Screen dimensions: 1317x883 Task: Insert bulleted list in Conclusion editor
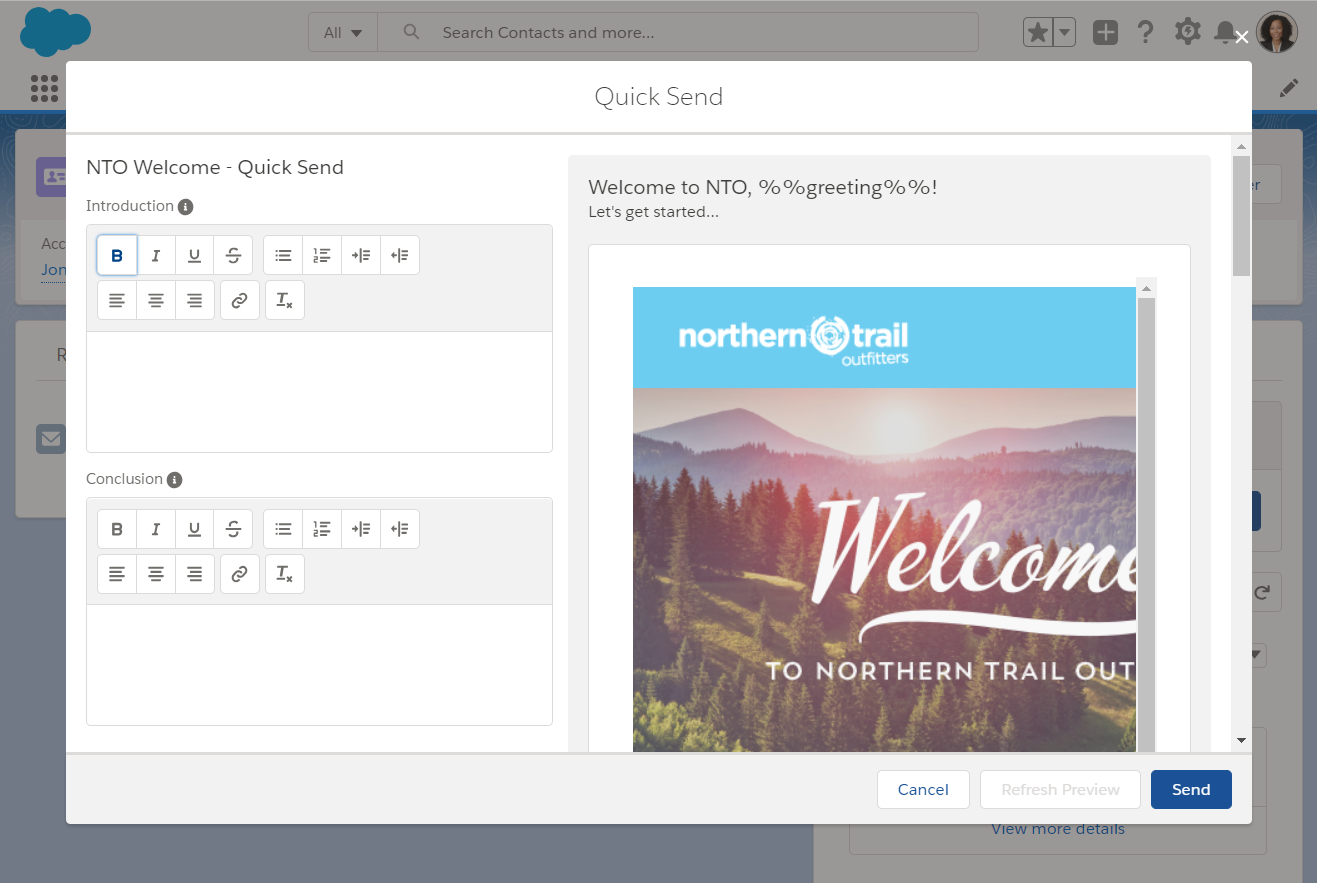point(283,528)
